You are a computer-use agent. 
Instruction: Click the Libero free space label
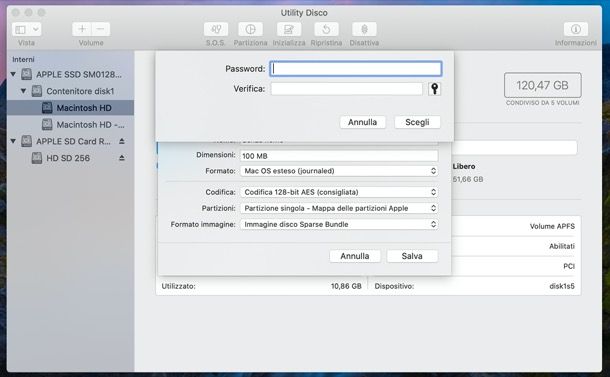(464, 166)
